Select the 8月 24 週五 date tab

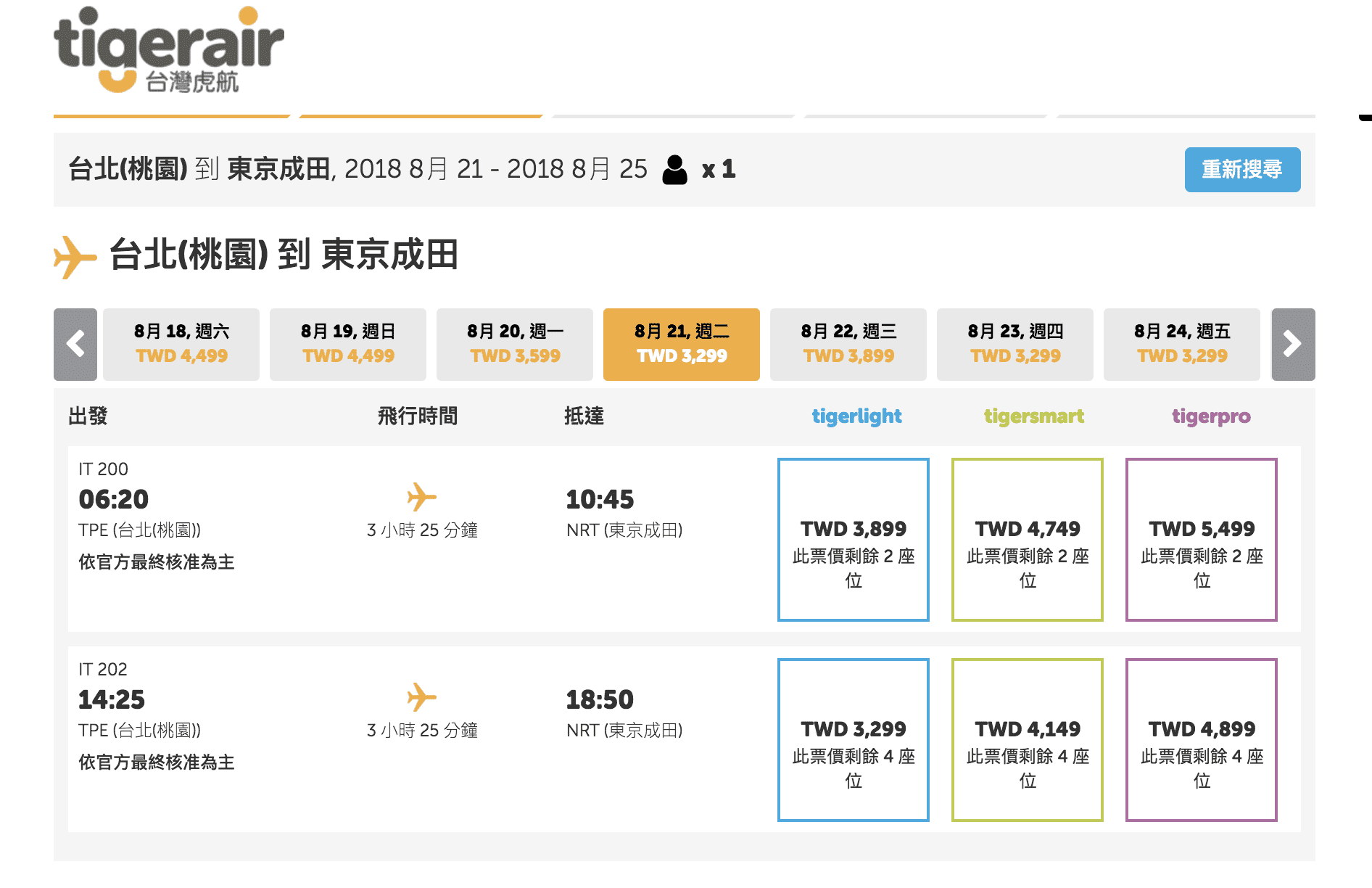coord(1182,344)
